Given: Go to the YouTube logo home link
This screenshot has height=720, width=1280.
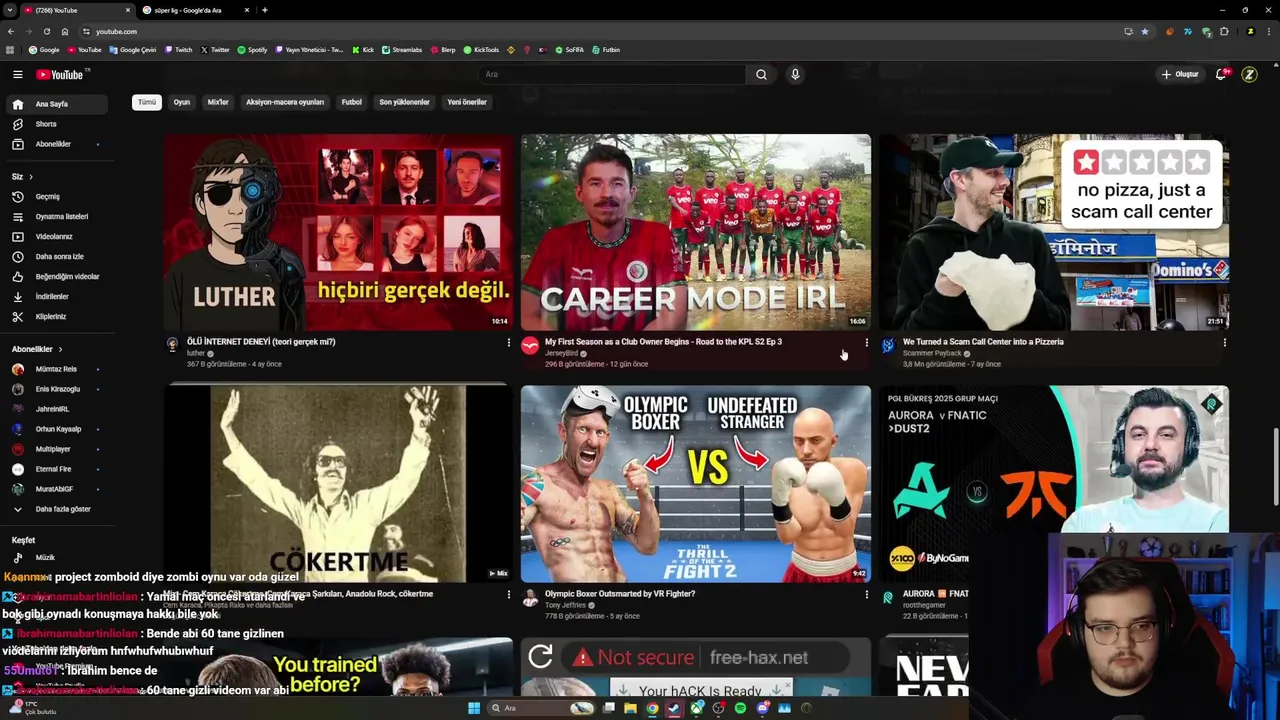Looking at the screenshot, I should 60,74.
